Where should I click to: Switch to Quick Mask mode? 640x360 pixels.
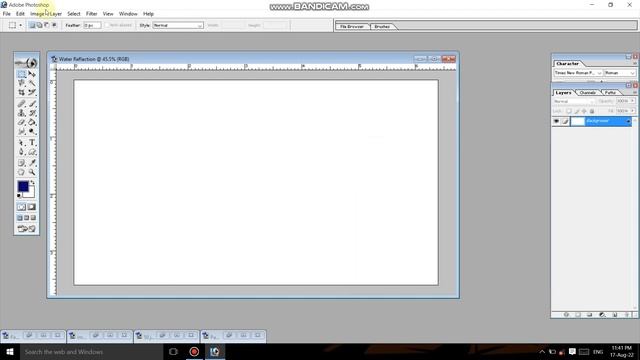click(x=32, y=207)
